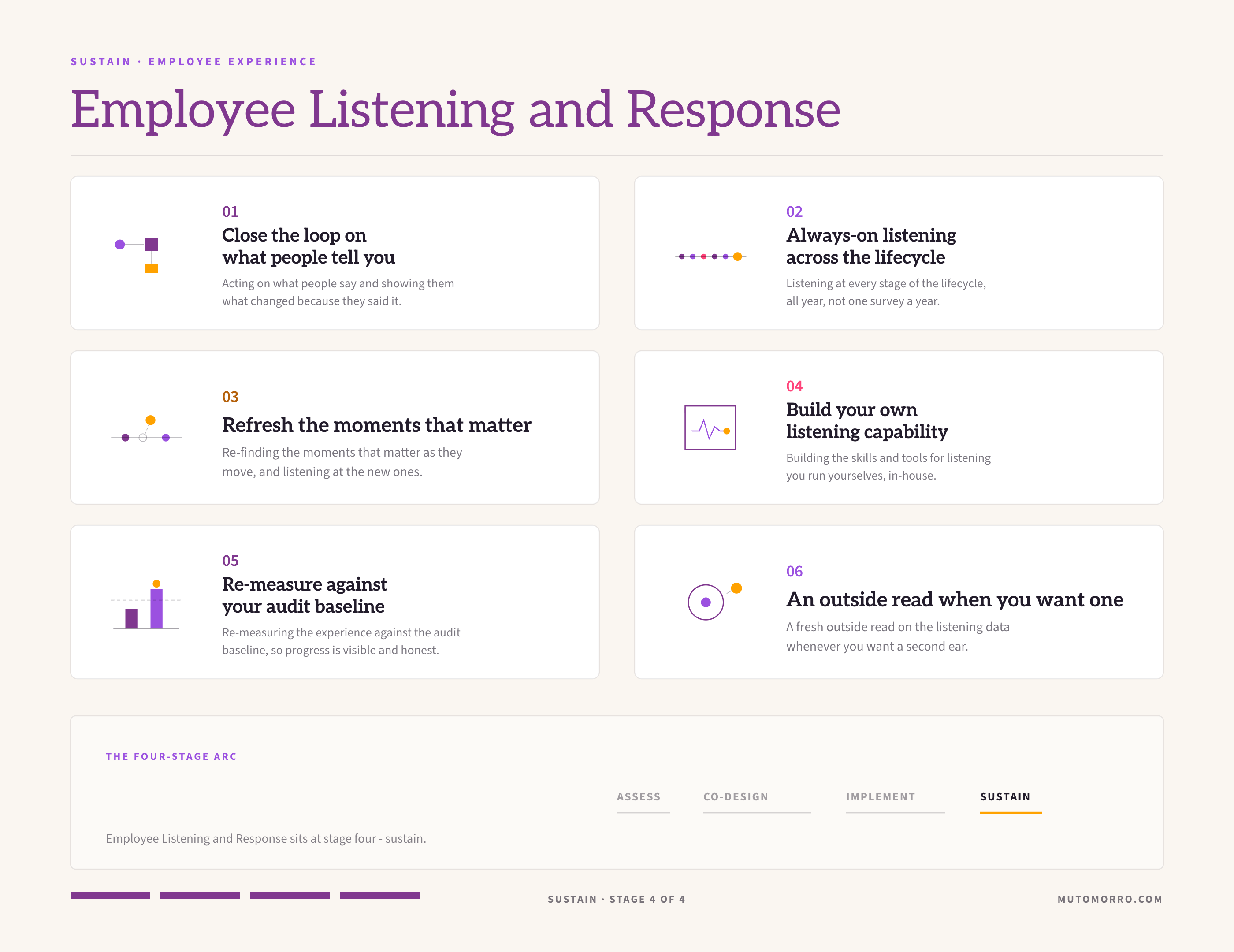The height and width of the screenshot is (952, 1234).
Task: Click the number '03' label
Action: pos(230,397)
